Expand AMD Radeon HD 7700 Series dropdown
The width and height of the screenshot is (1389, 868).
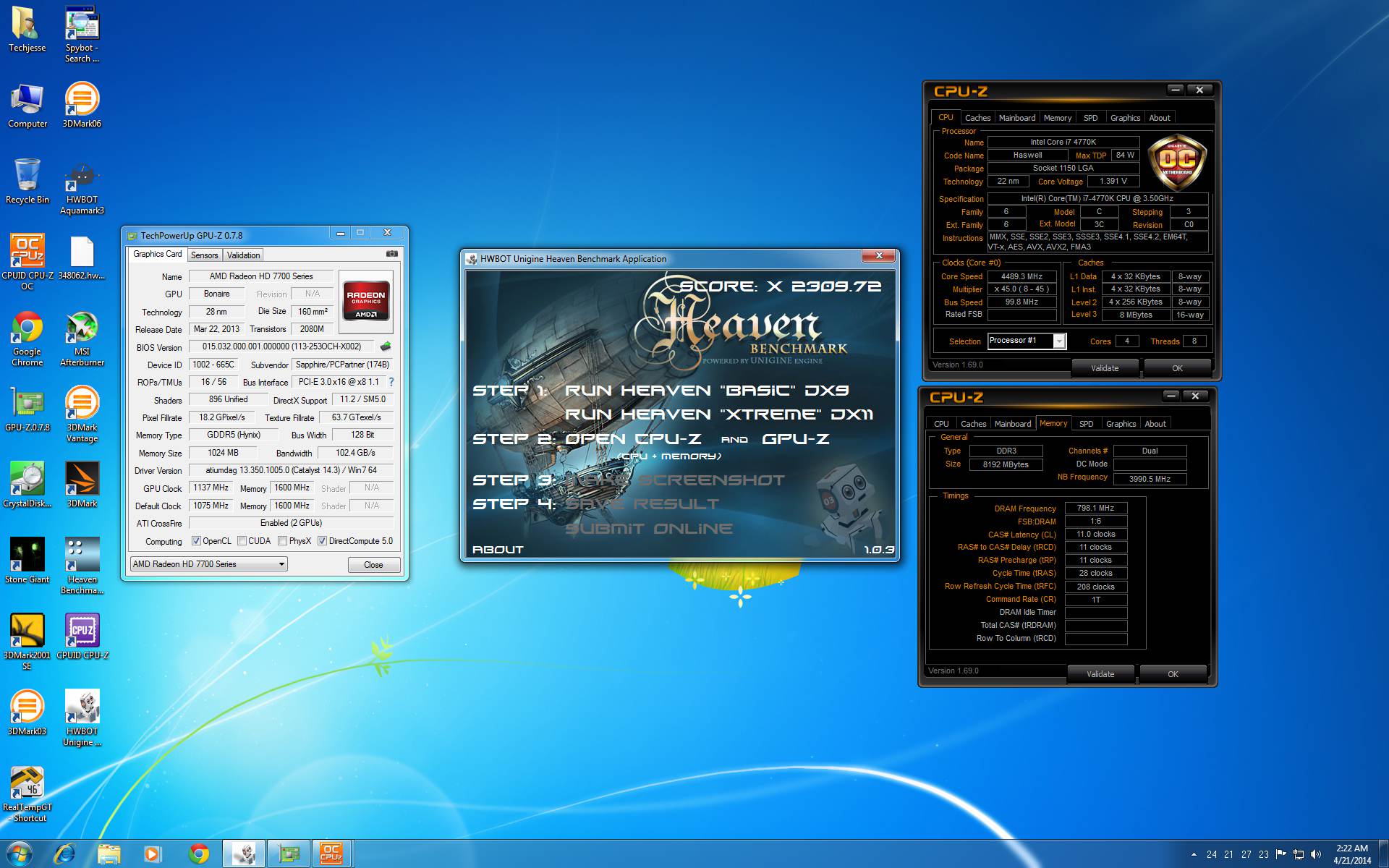(x=281, y=564)
